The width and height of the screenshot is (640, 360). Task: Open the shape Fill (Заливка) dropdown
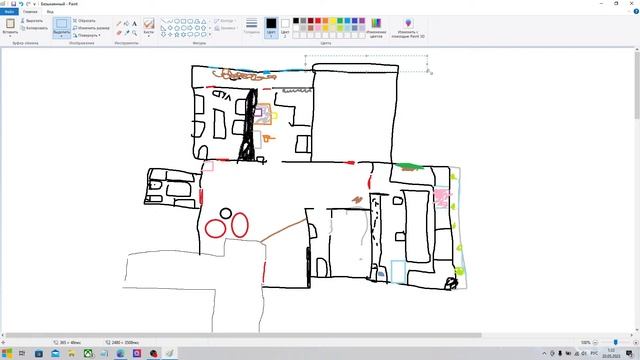click(x=225, y=28)
